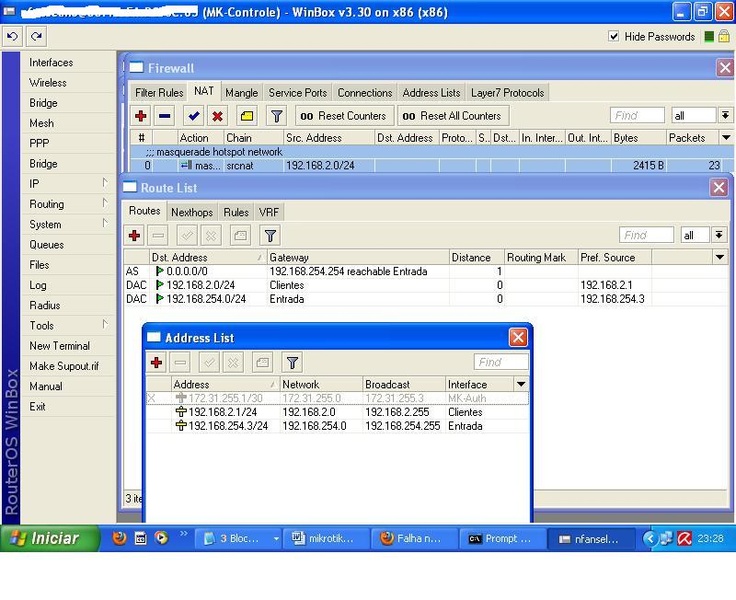Screen dimensions: 736x600
Task: Click the Redo arrow in WinBox toolbar
Action: coord(36,36)
